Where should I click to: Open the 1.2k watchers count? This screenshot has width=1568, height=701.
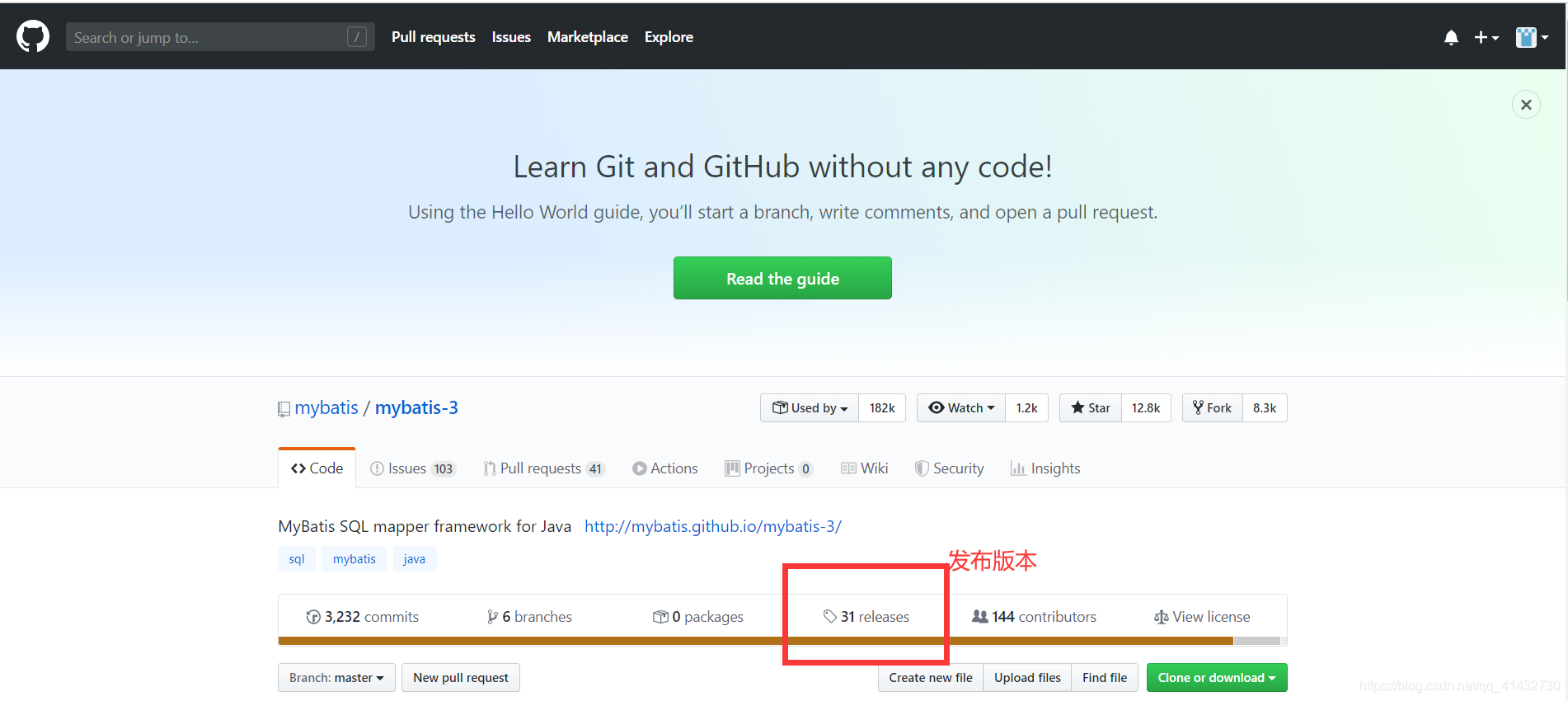(1027, 407)
